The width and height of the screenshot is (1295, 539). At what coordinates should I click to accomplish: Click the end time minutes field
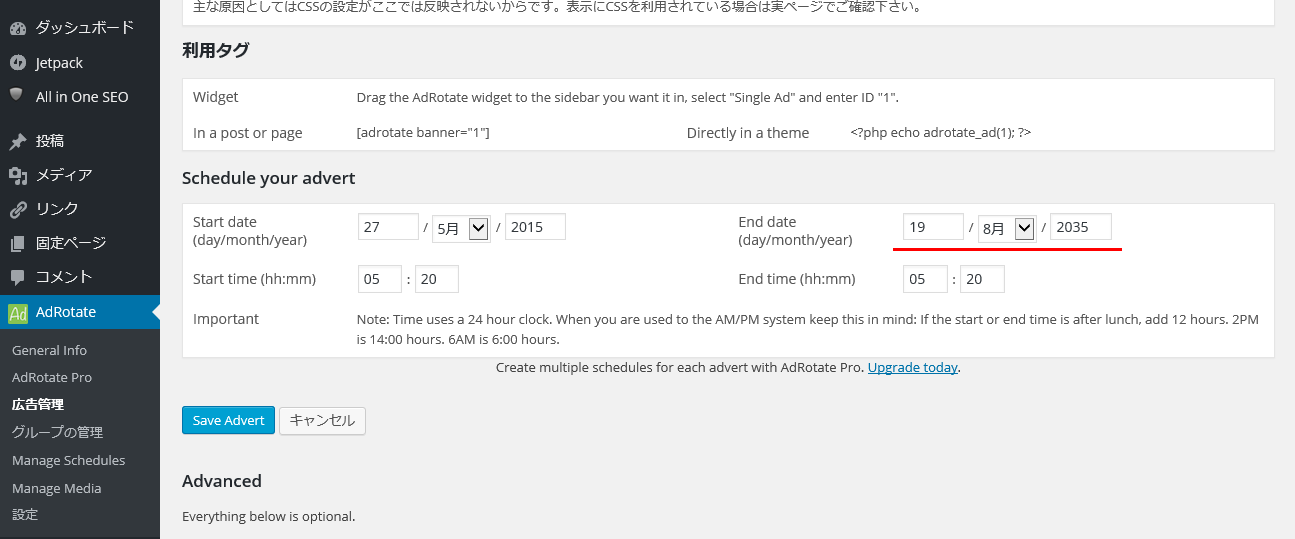click(981, 279)
